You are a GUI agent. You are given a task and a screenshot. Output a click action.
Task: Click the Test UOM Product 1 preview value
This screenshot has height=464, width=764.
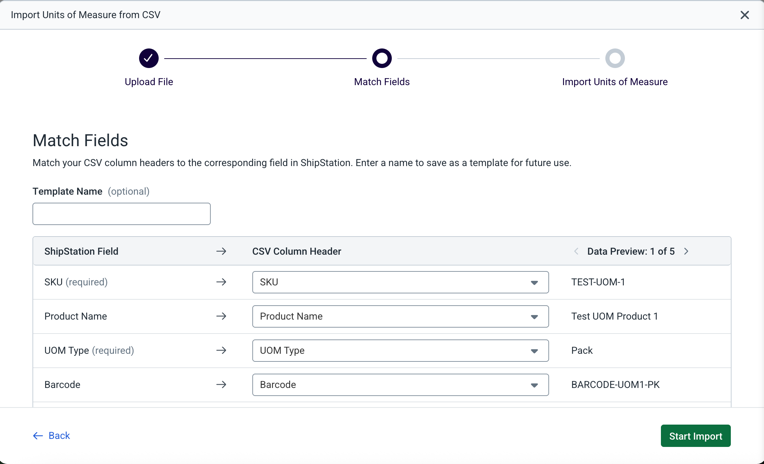pos(614,316)
